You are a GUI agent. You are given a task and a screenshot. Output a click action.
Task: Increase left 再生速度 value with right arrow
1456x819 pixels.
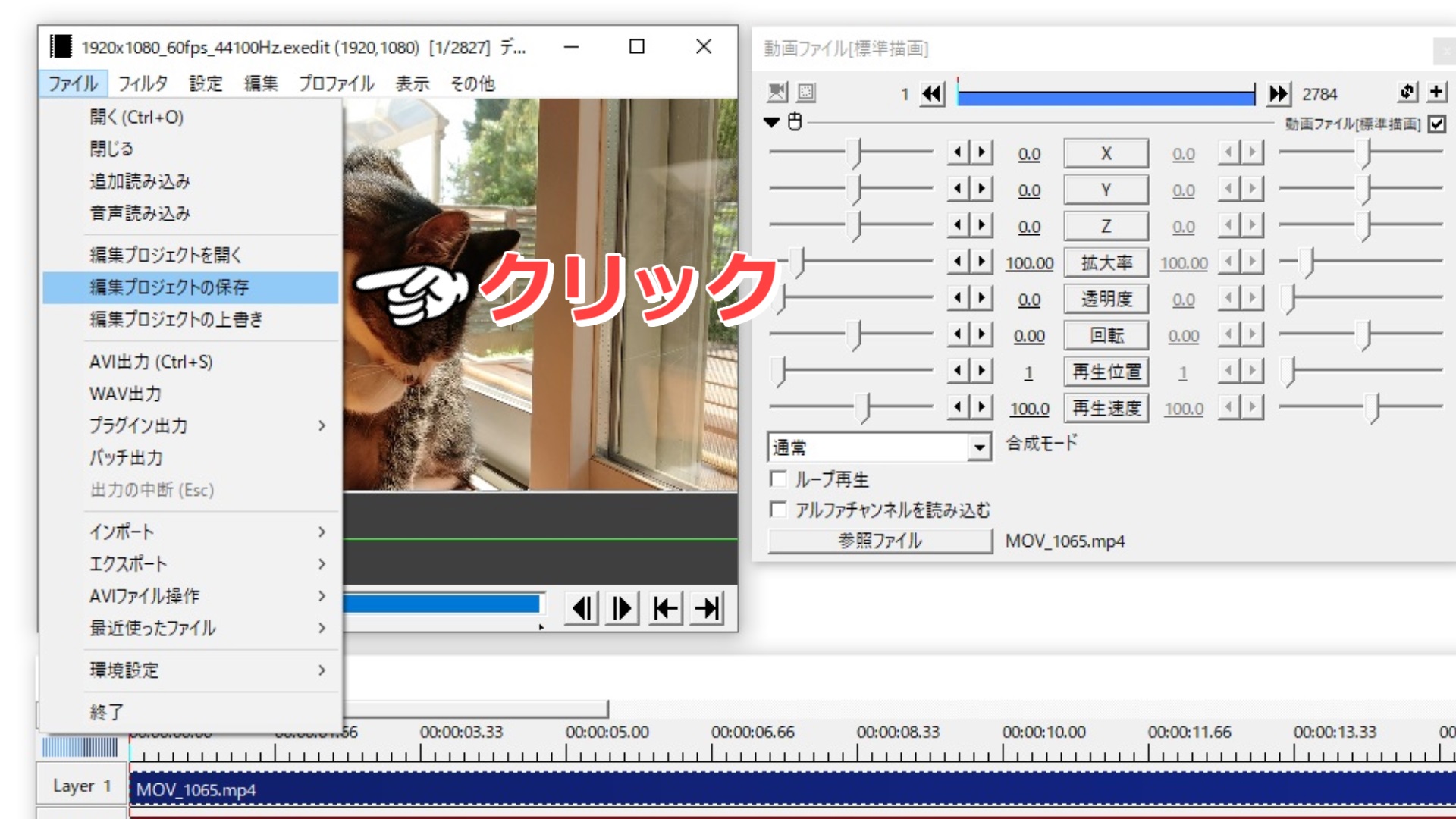981,407
